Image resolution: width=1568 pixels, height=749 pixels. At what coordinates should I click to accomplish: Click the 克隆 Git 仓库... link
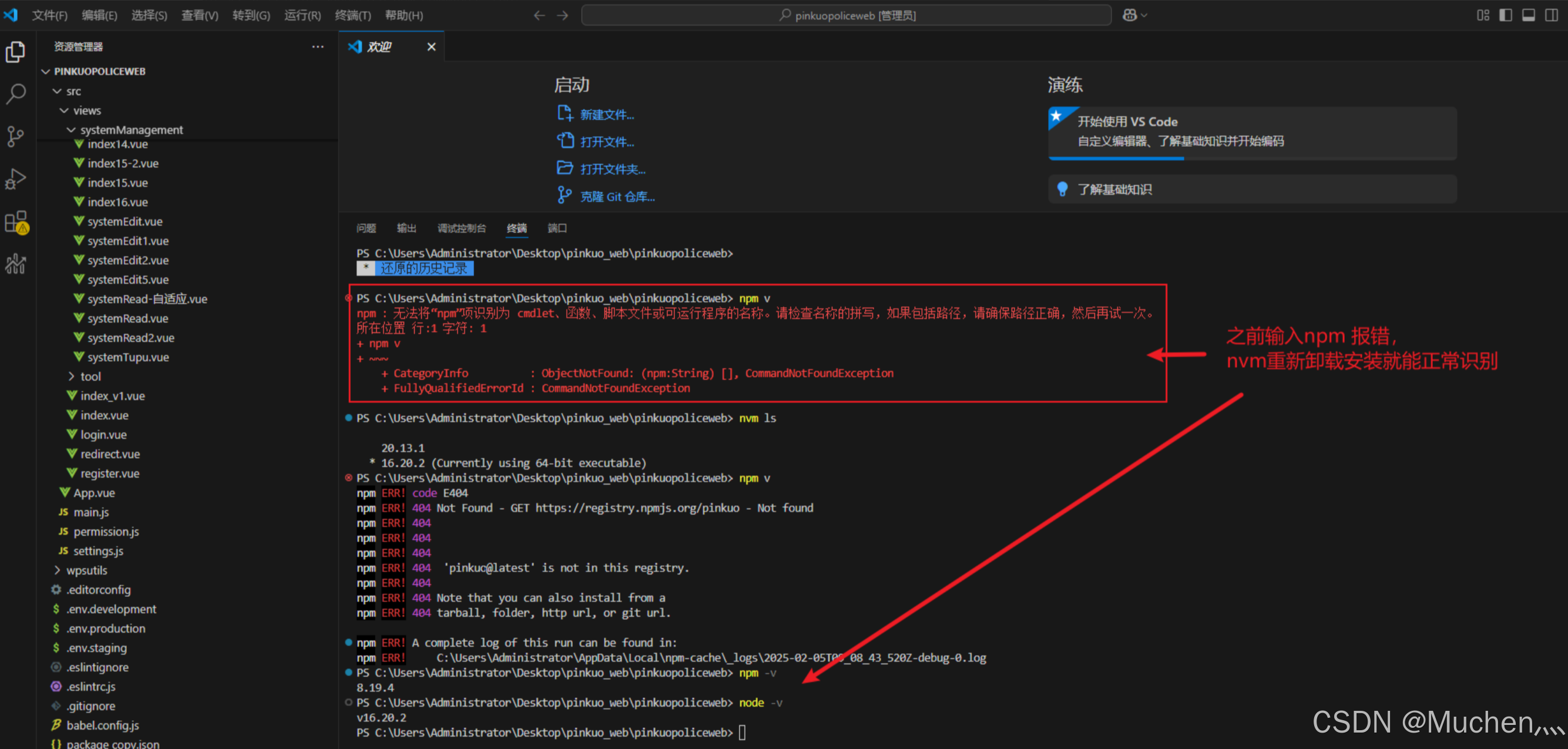[x=617, y=197]
